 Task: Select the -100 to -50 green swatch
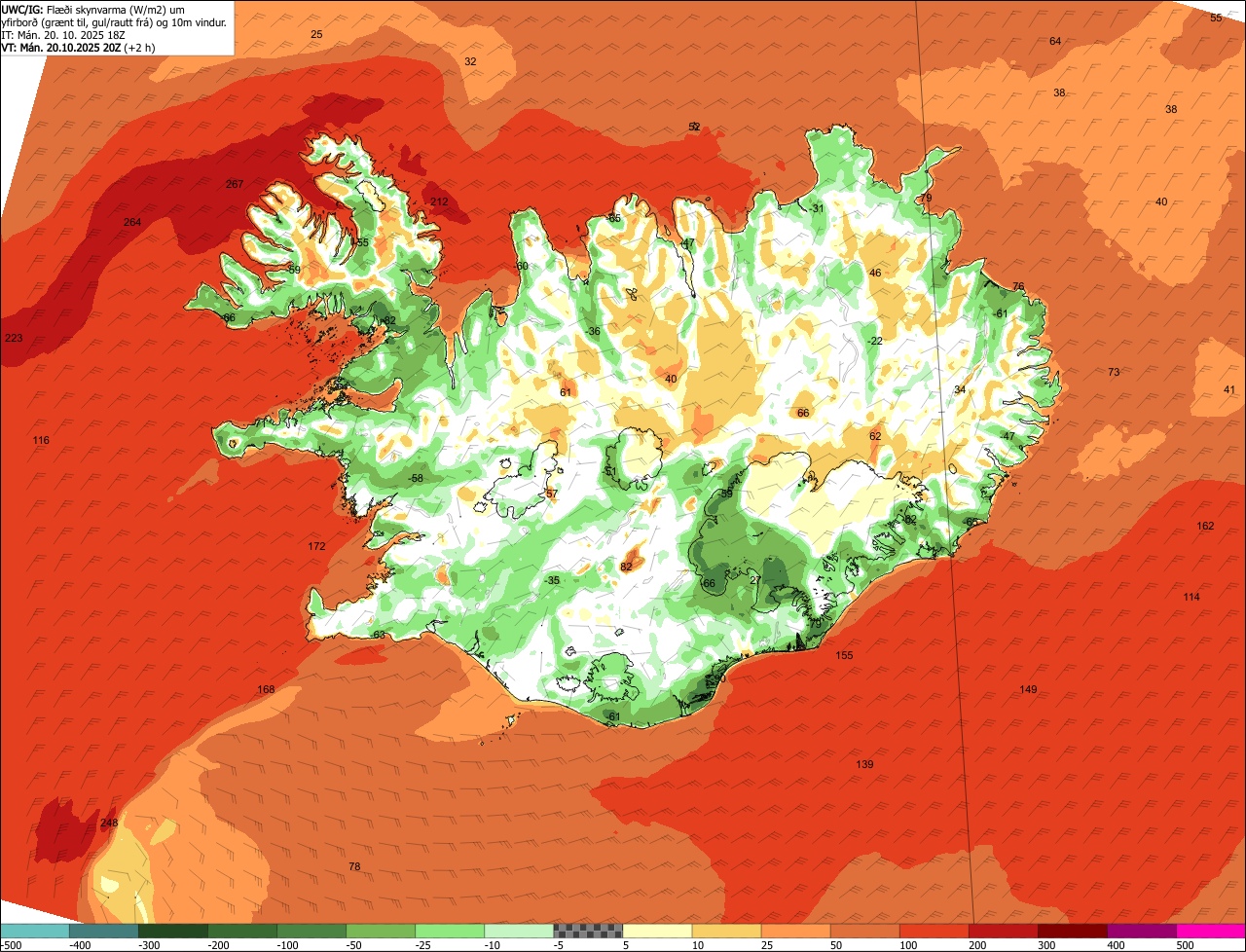(x=311, y=931)
